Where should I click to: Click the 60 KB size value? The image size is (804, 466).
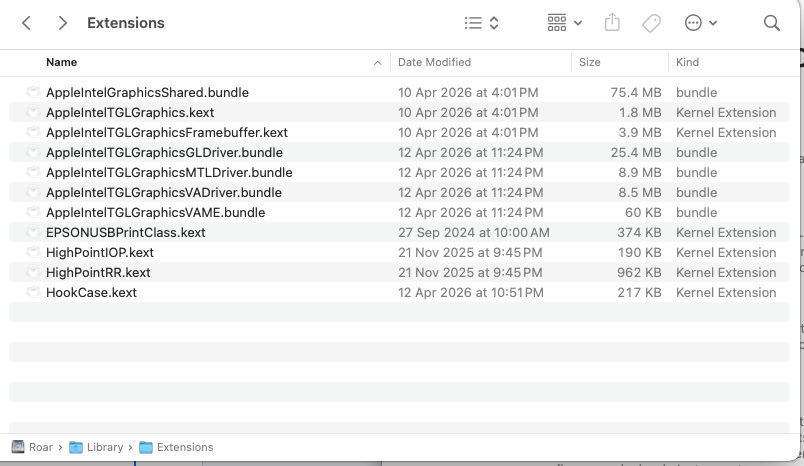[x=643, y=213]
